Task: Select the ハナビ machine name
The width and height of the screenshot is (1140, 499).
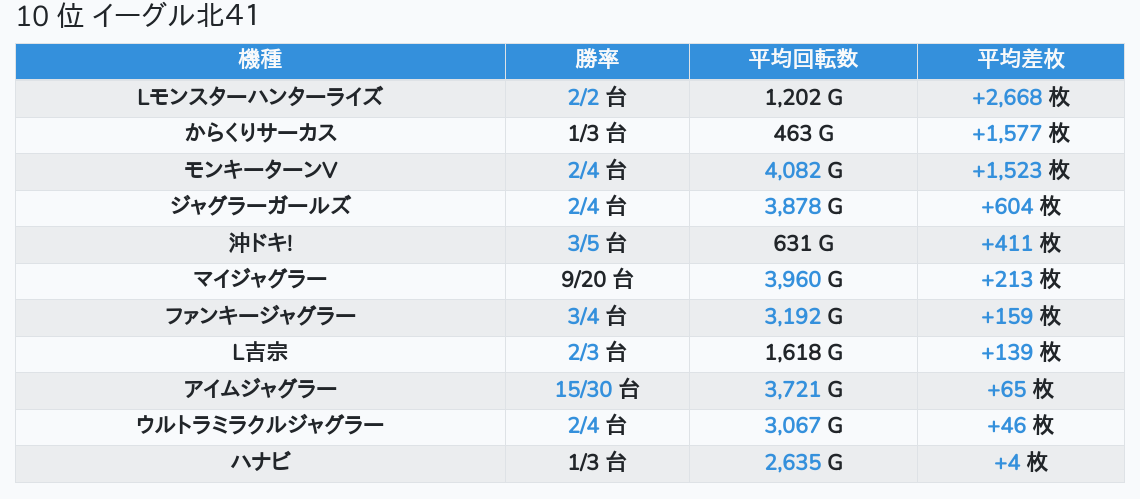Action: pos(260,462)
